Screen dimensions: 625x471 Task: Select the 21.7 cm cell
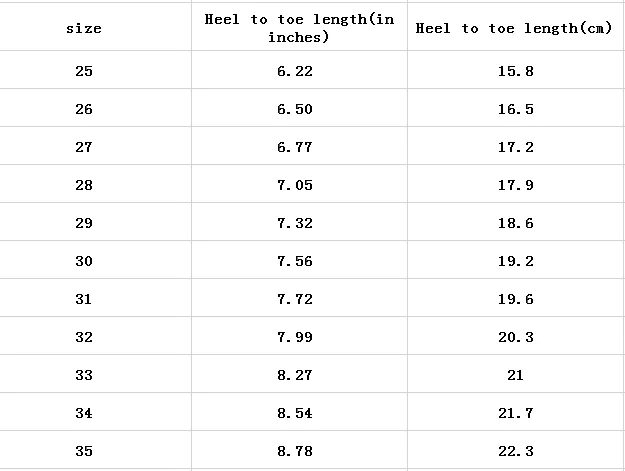(x=515, y=413)
